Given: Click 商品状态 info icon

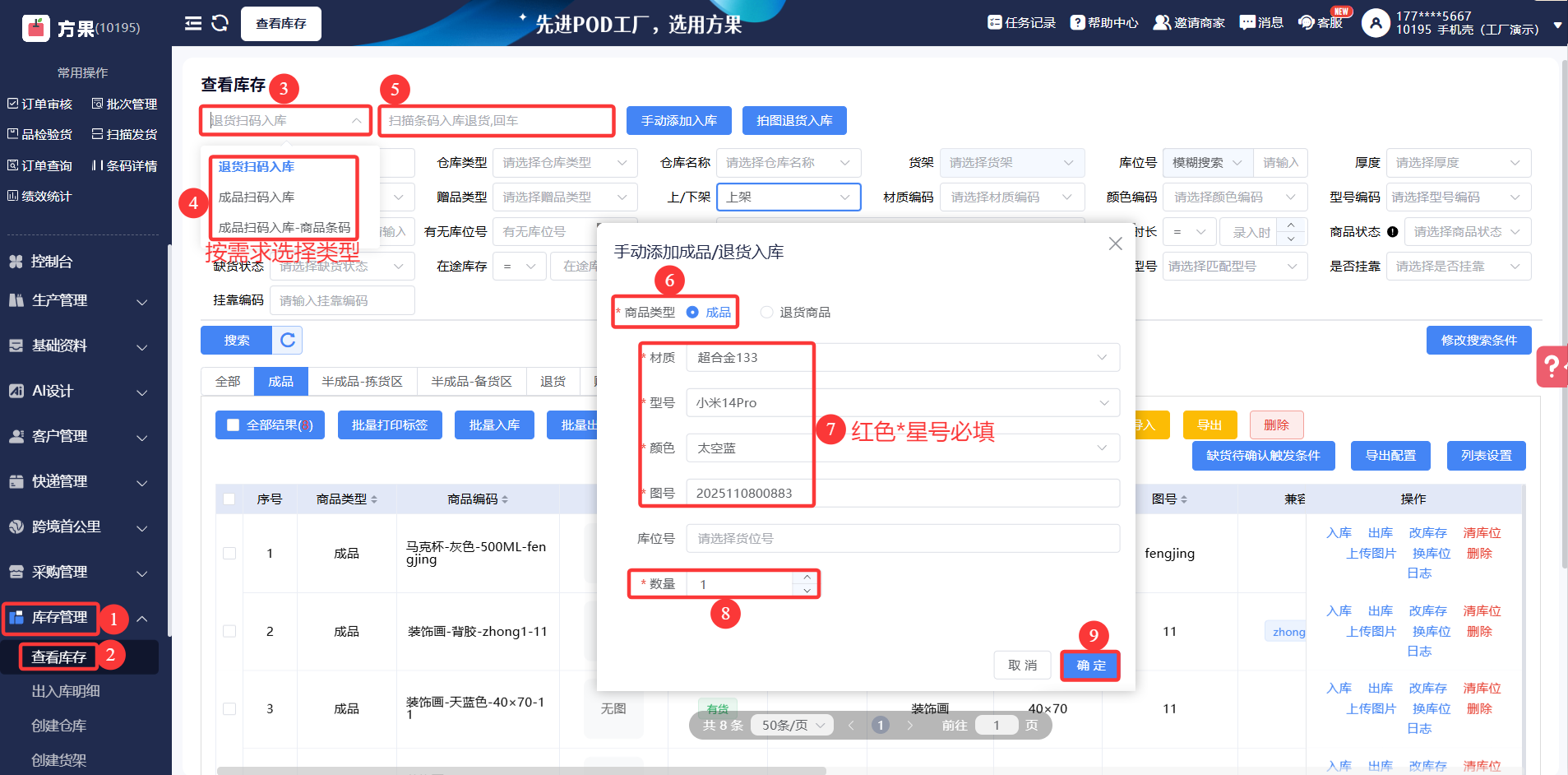Looking at the screenshot, I should (1392, 232).
